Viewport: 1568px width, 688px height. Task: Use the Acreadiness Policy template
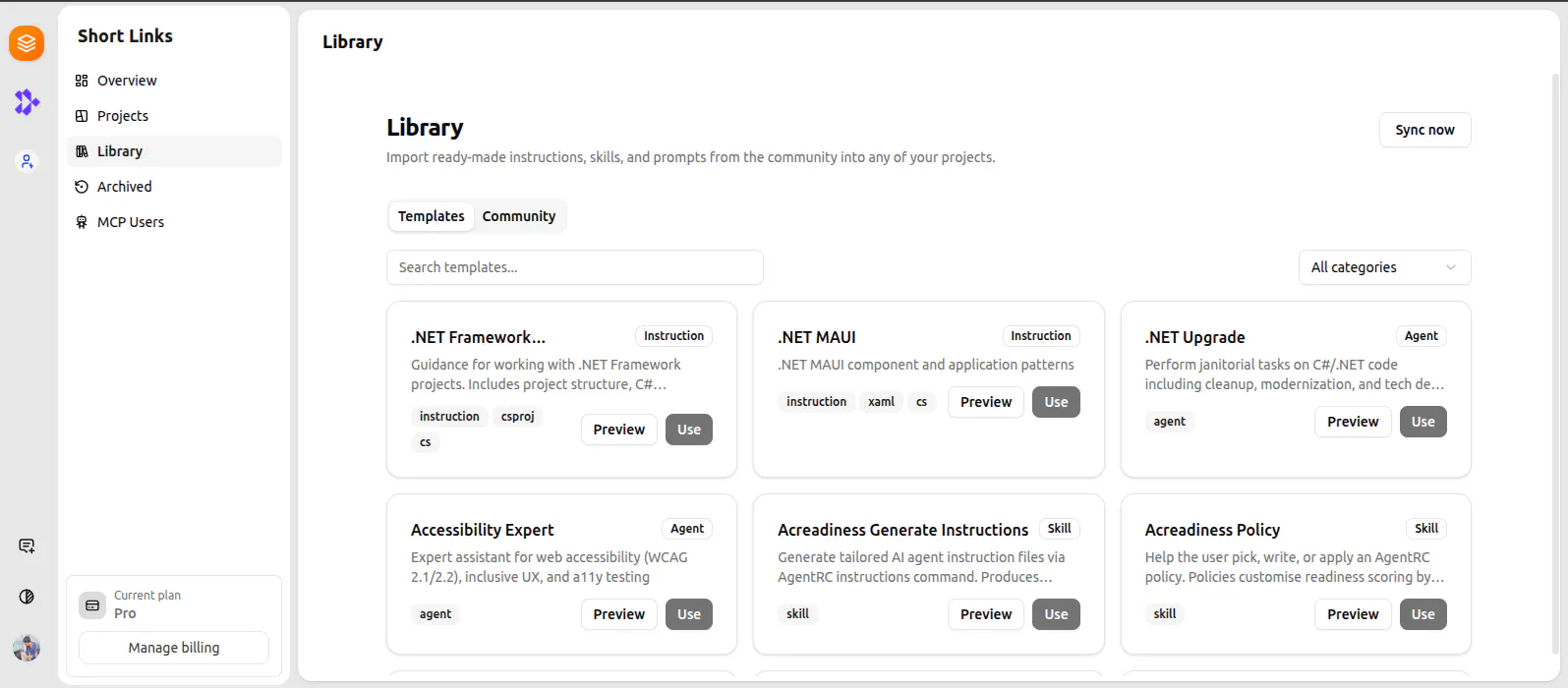[1423, 614]
